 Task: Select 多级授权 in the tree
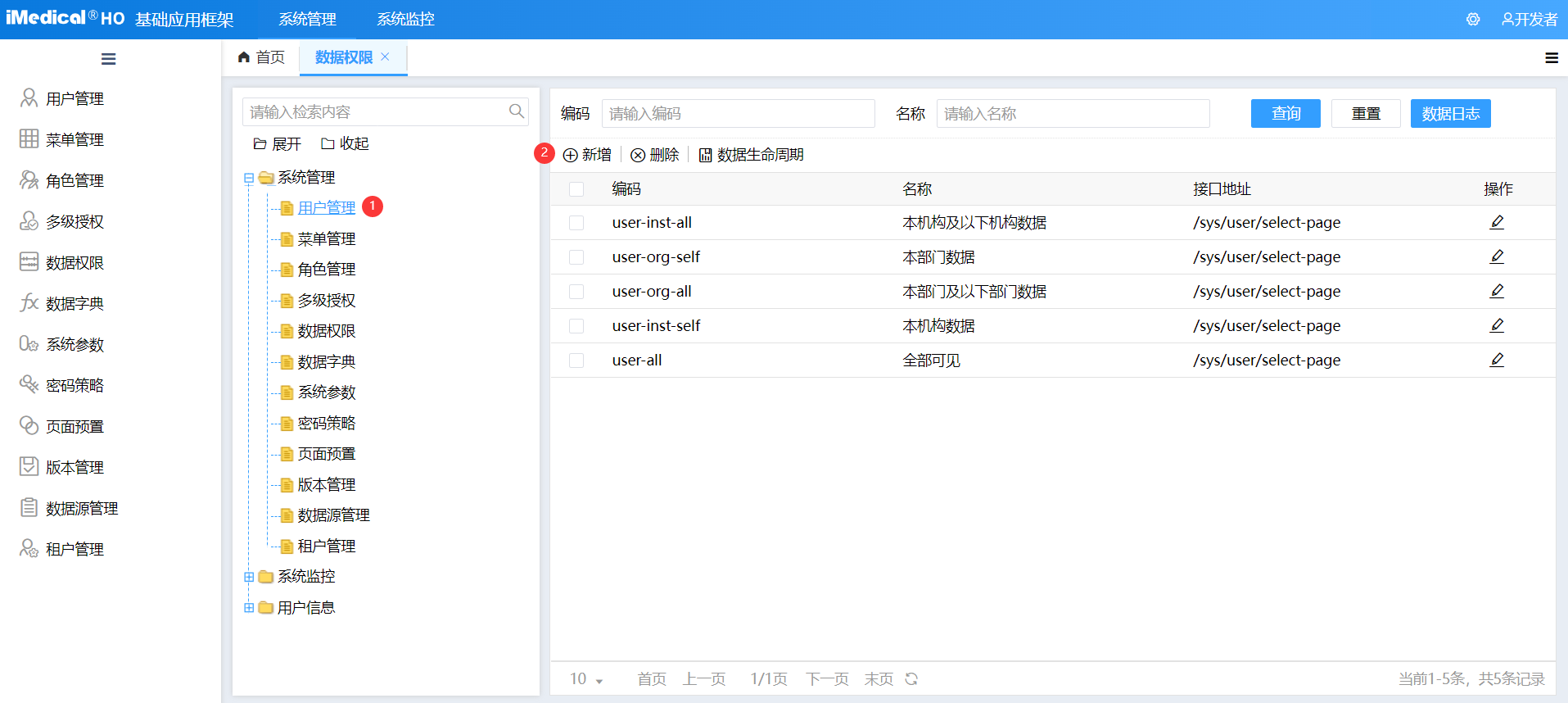[327, 301]
